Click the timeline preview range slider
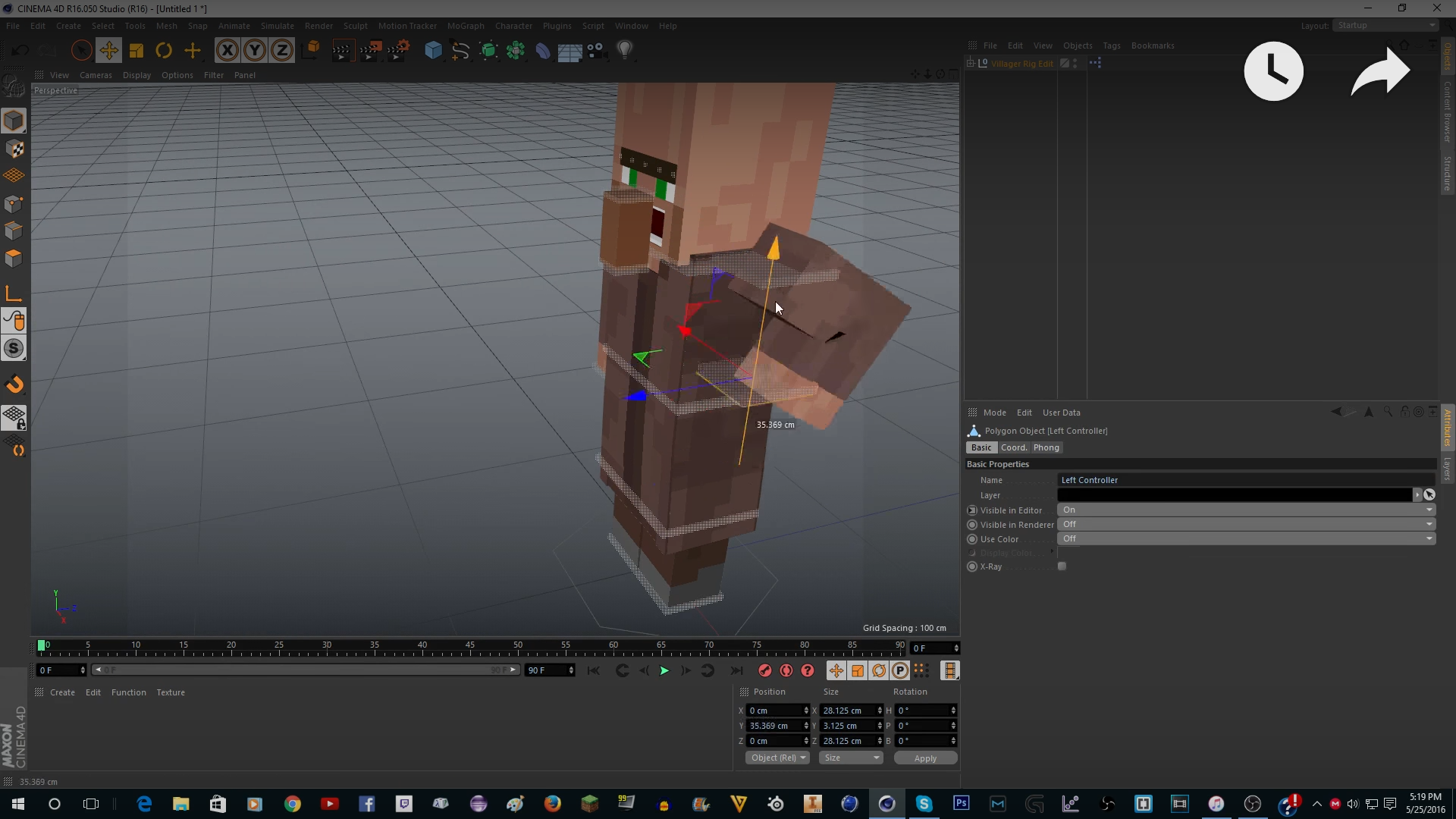The image size is (1456, 819). (x=306, y=670)
